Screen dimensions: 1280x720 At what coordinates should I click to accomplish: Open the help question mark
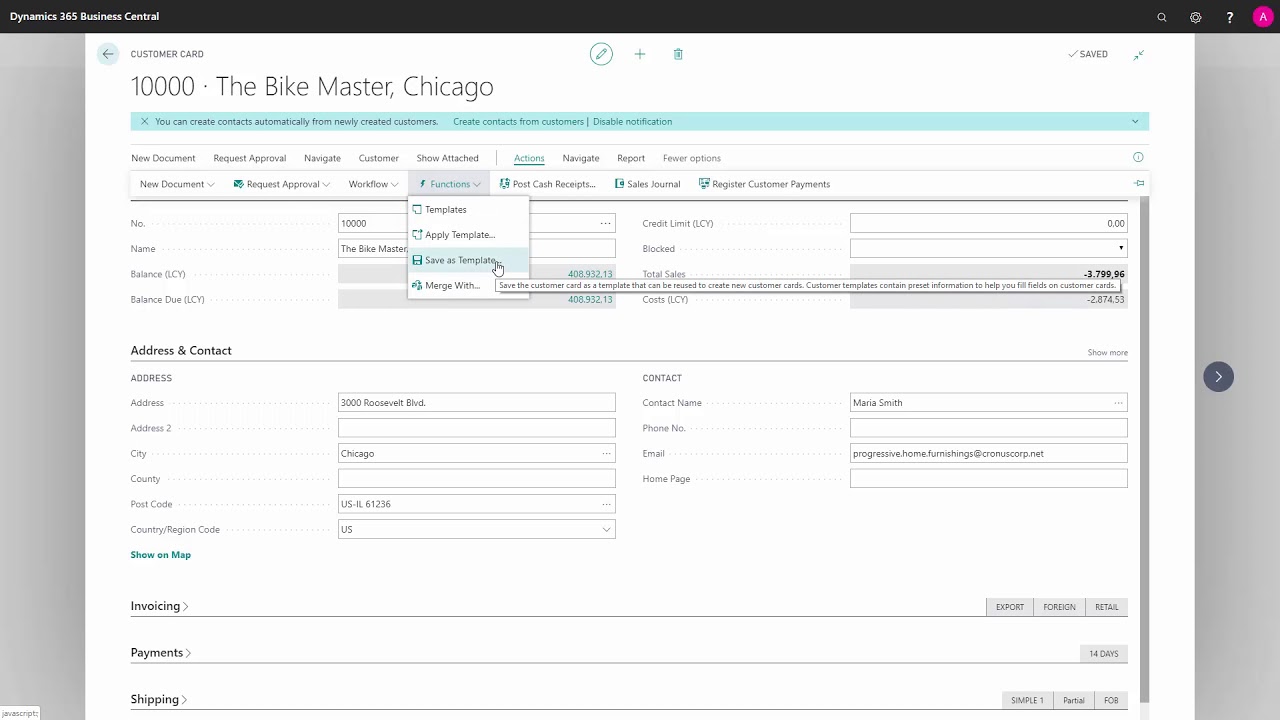(x=1229, y=17)
